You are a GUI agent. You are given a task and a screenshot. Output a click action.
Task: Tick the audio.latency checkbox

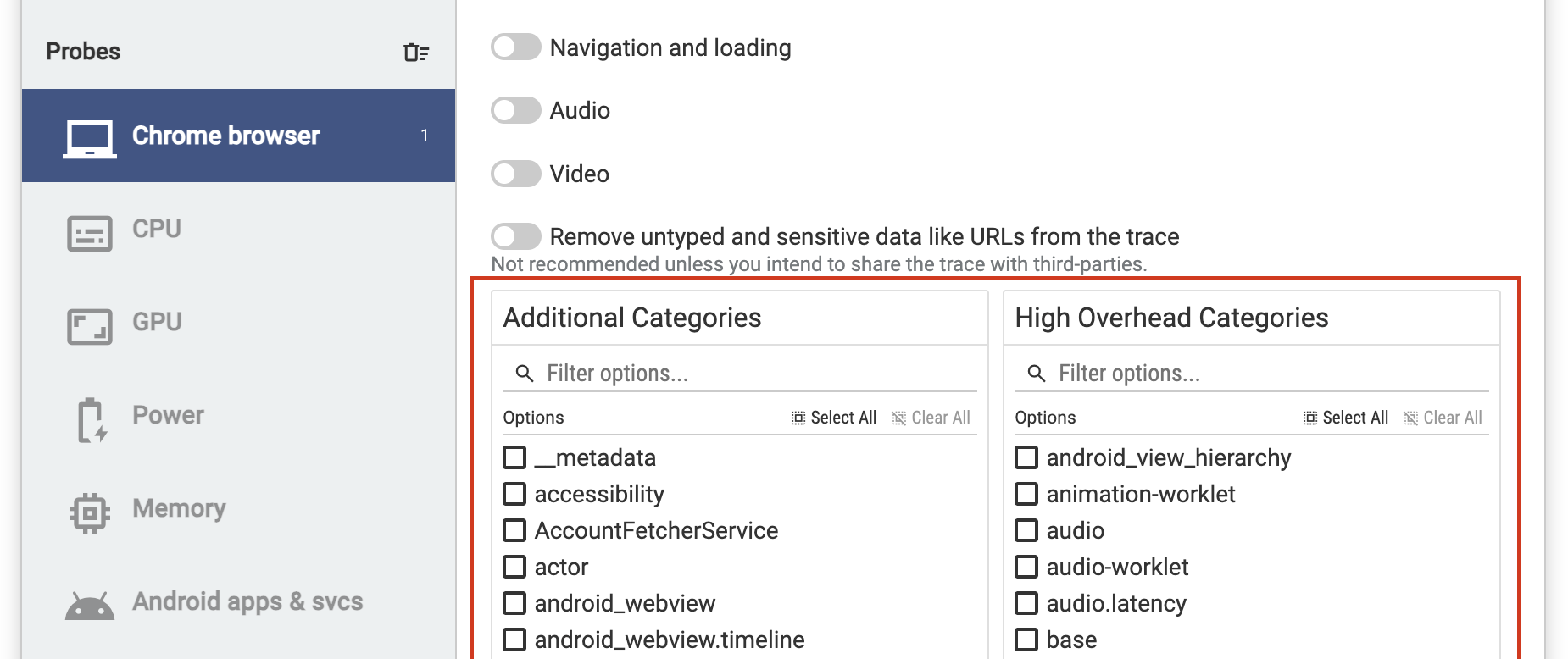[1026, 603]
